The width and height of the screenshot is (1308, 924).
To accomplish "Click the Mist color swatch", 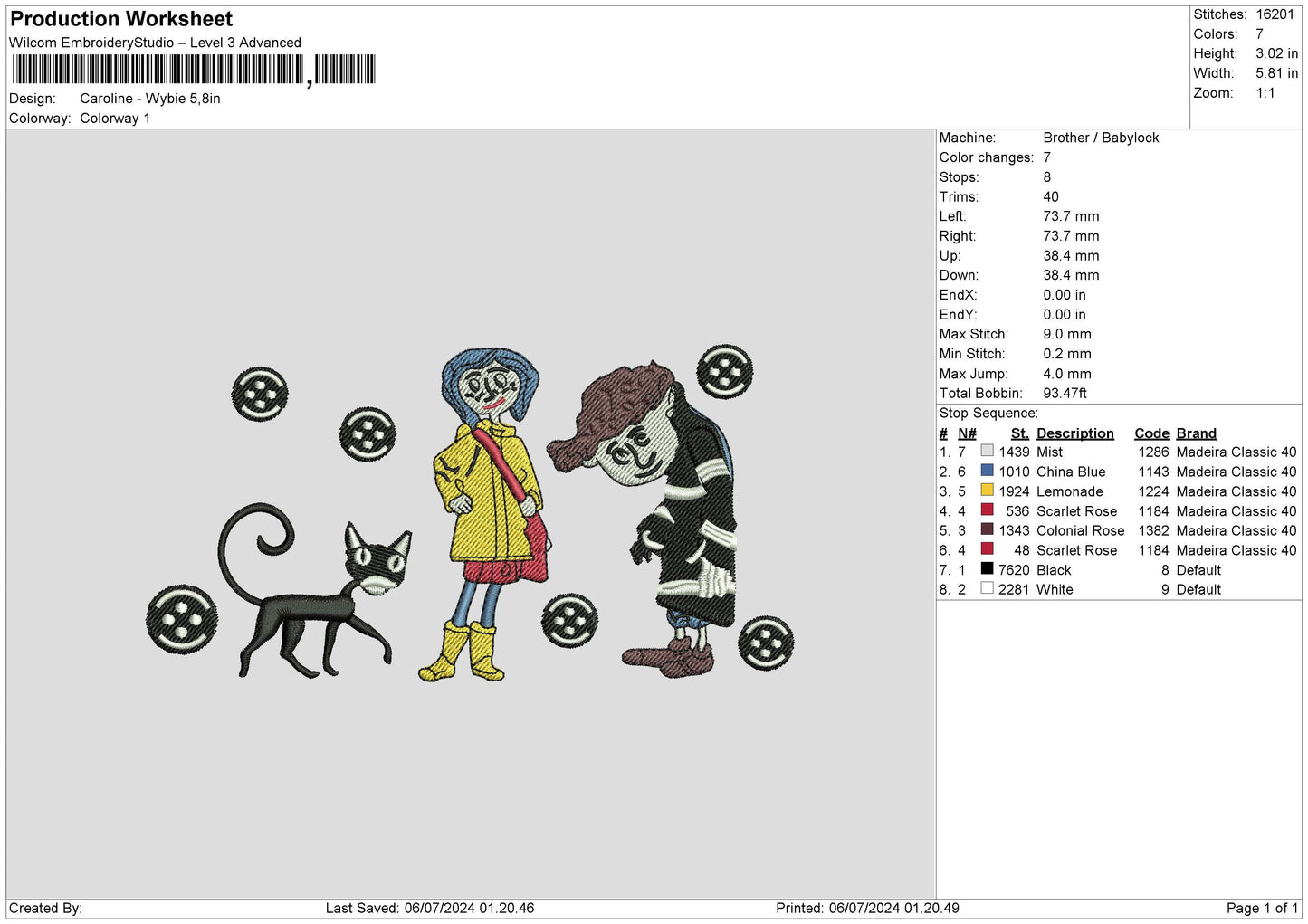I will tap(987, 451).
